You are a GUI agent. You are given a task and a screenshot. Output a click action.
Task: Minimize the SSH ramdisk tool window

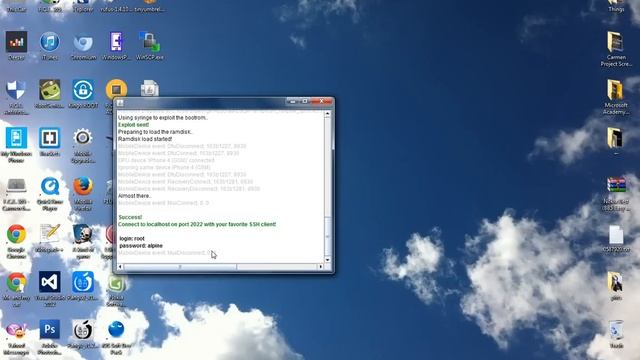[x=292, y=101]
